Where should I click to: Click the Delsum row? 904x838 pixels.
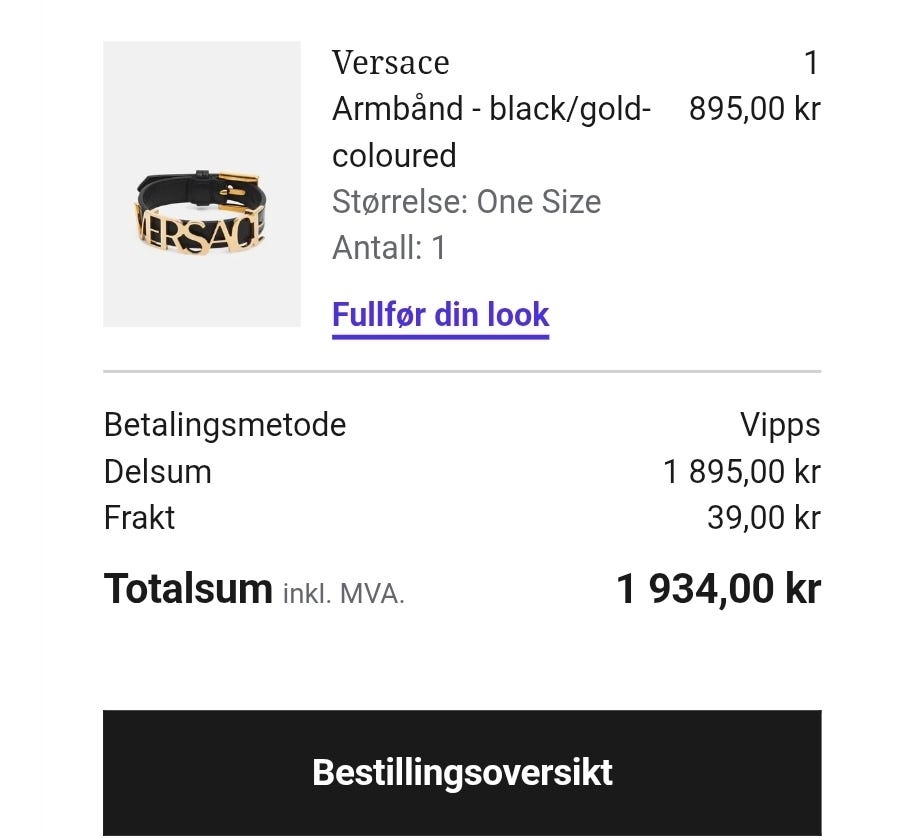pyautogui.click(x=158, y=471)
